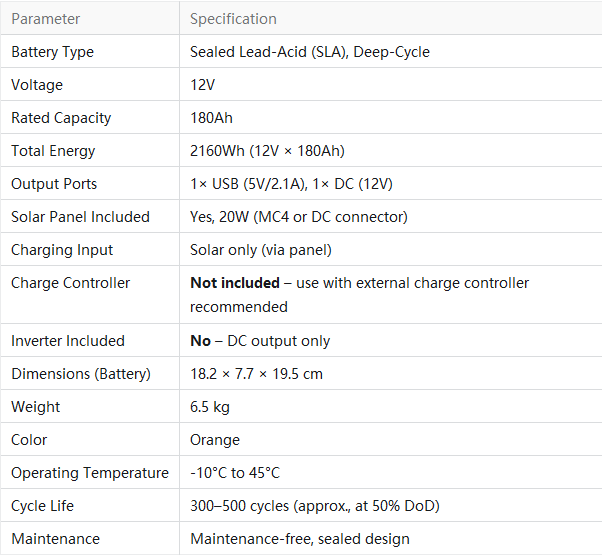Select the bold No inverter value
Image resolution: width=602 pixels, height=555 pixels.
200,341
